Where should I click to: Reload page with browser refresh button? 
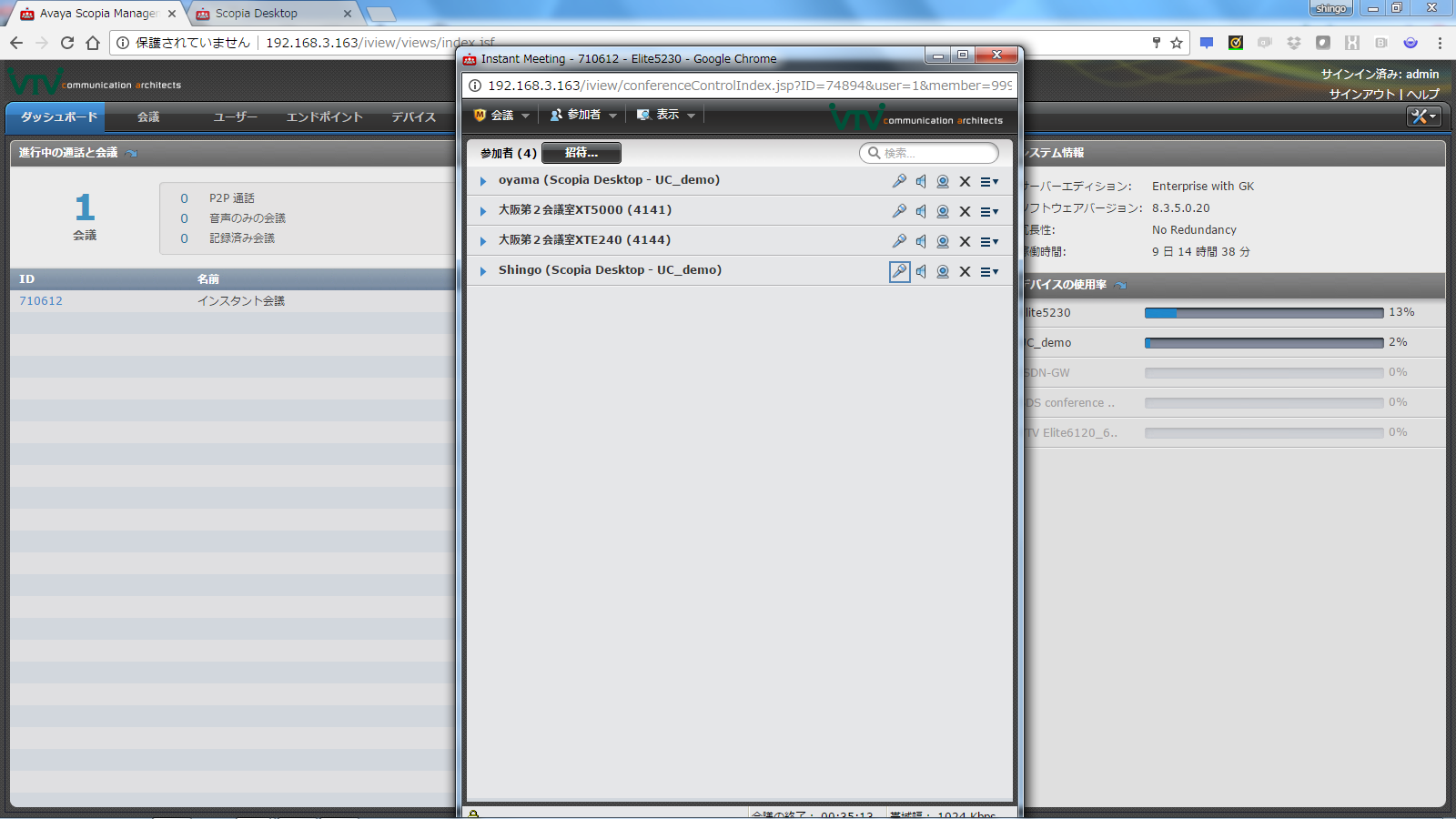pyautogui.click(x=67, y=43)
